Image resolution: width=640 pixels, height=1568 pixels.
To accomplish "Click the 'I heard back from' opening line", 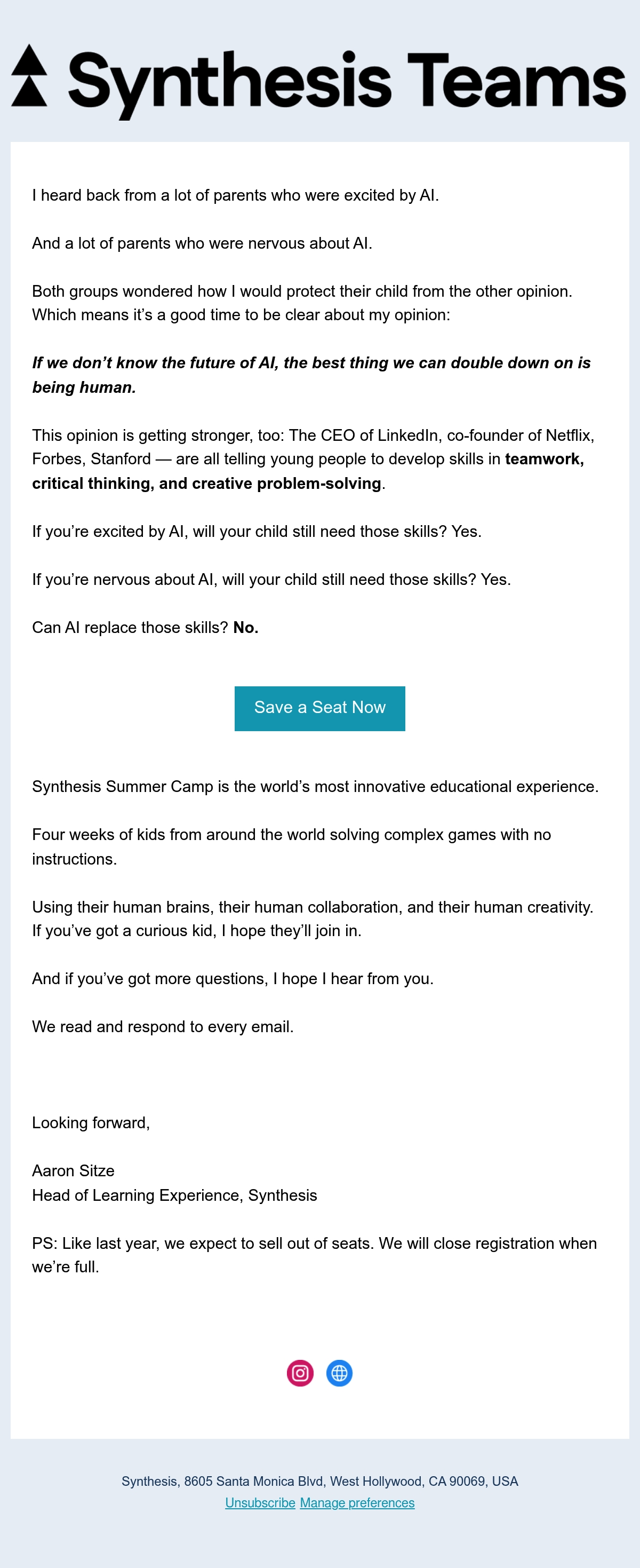I will 235,195.
